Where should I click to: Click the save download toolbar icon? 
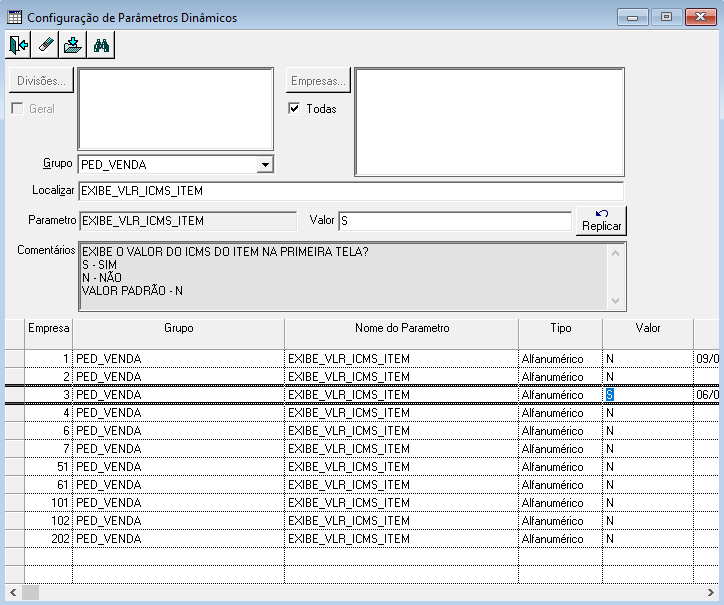pos(73,45)
